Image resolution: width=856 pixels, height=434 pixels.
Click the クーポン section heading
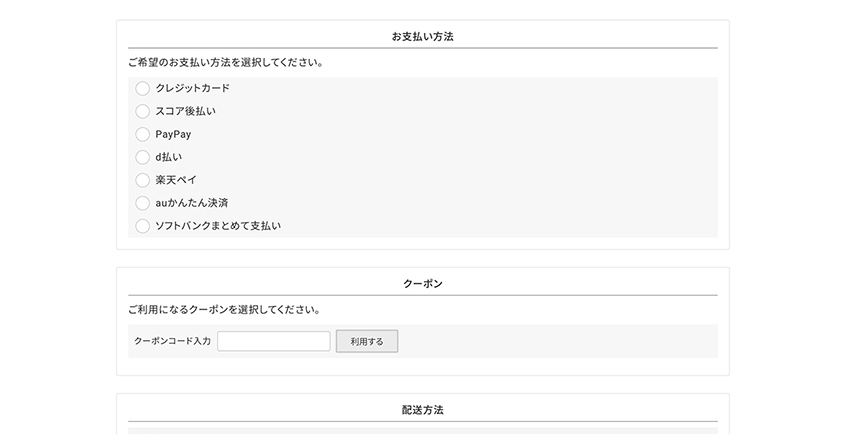[x=422, y=284]
